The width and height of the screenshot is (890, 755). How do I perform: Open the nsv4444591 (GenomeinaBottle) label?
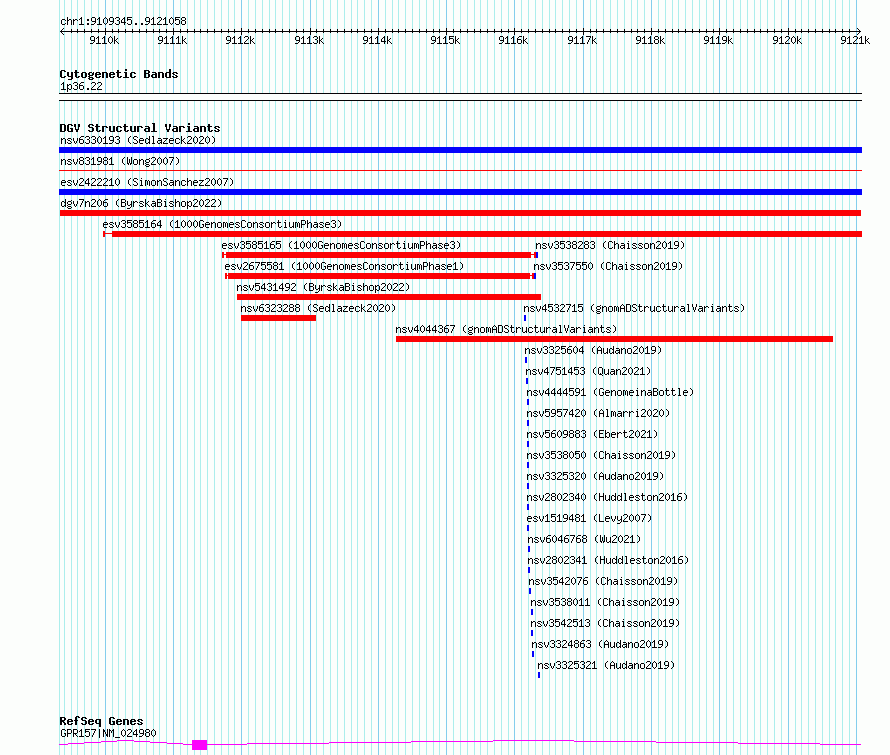(x=610, y=392)
